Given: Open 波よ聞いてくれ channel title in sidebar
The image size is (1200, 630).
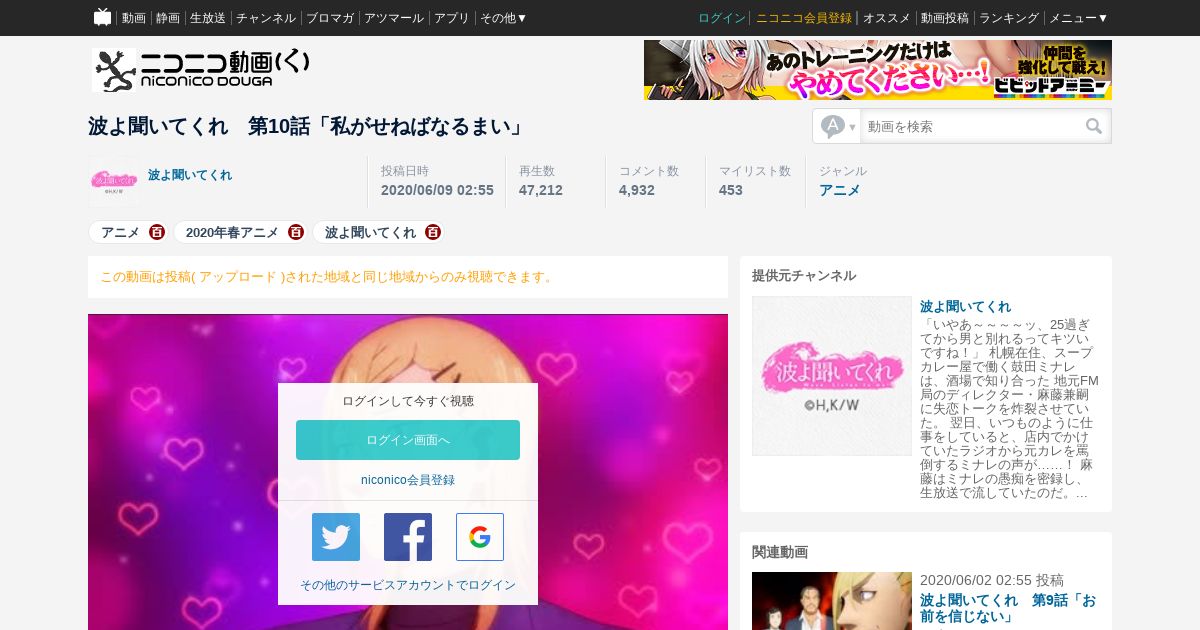Looking at the screenshot, I should (965, 306).
